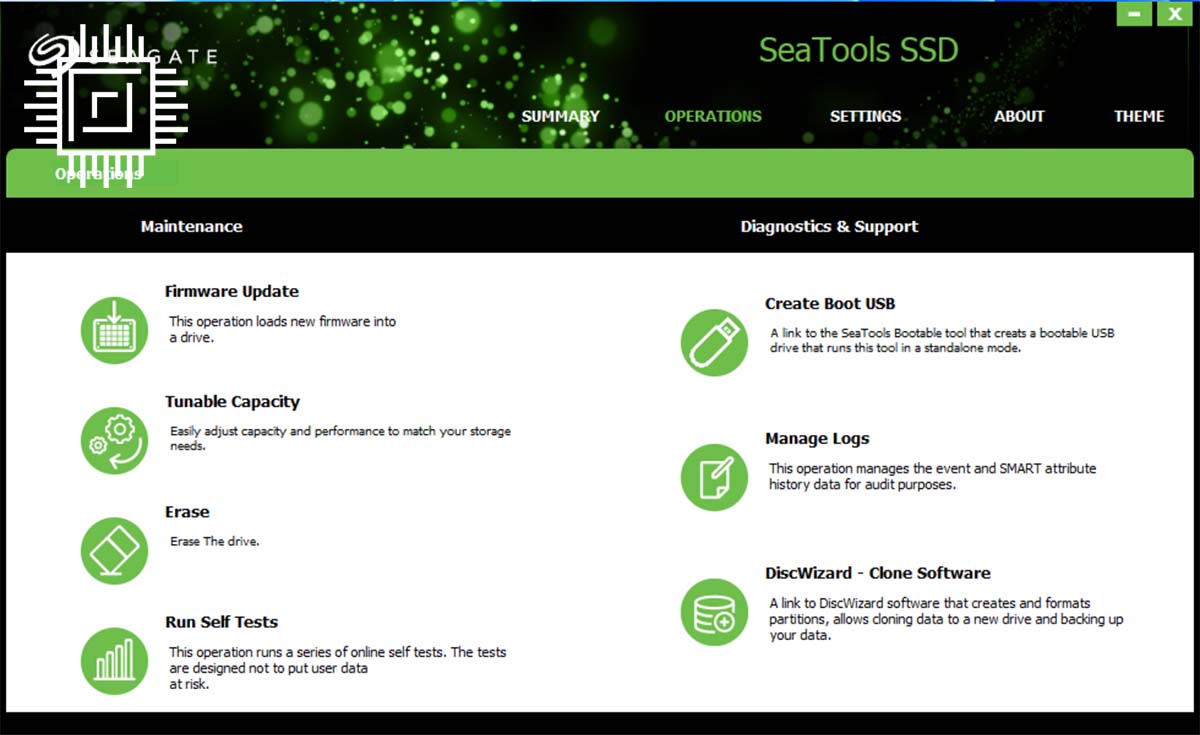Switch to the Operations tab
Viewport: 1200px width, 735px height.
point(713,116)
